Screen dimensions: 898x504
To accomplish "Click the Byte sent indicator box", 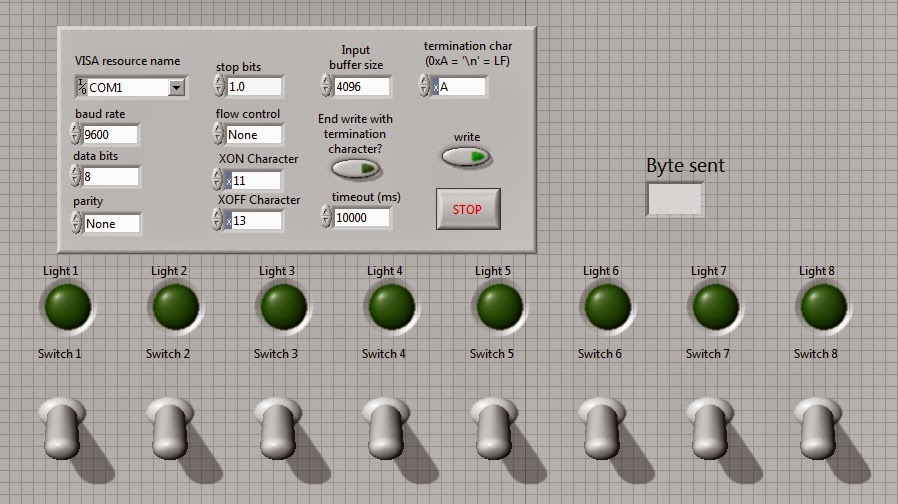I will (x=675, y=199).
